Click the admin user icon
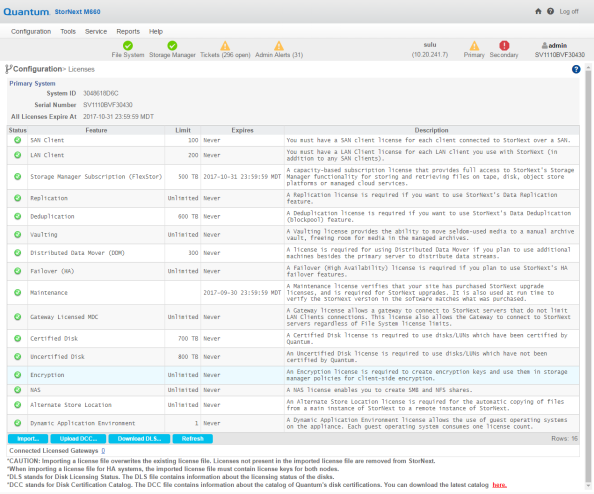The height and width of the screenshot is (494, 594). pos(545,45)
